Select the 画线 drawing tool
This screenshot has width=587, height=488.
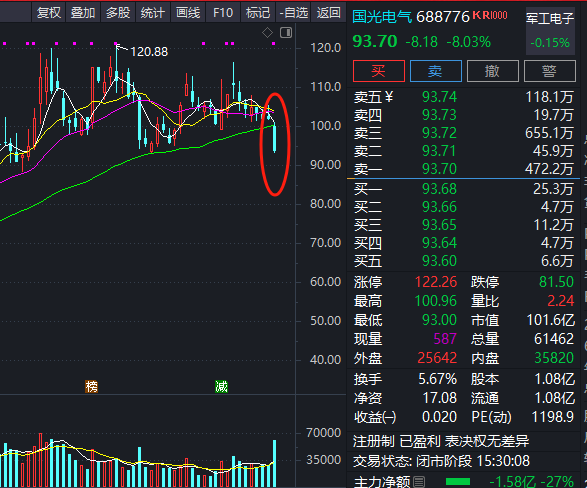click(x=188, y=13)
